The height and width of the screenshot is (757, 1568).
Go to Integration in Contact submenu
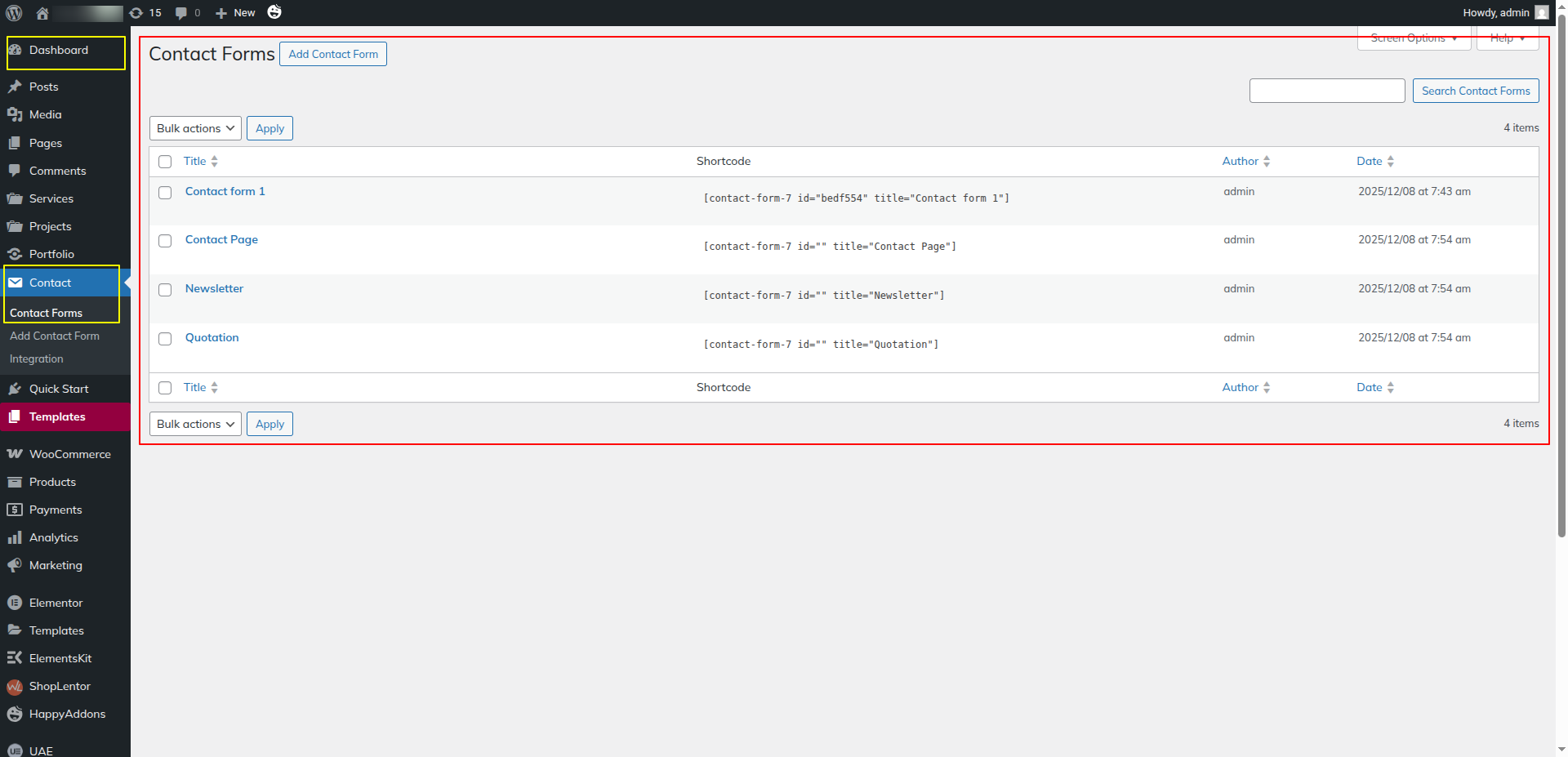[x=37, y=358]
